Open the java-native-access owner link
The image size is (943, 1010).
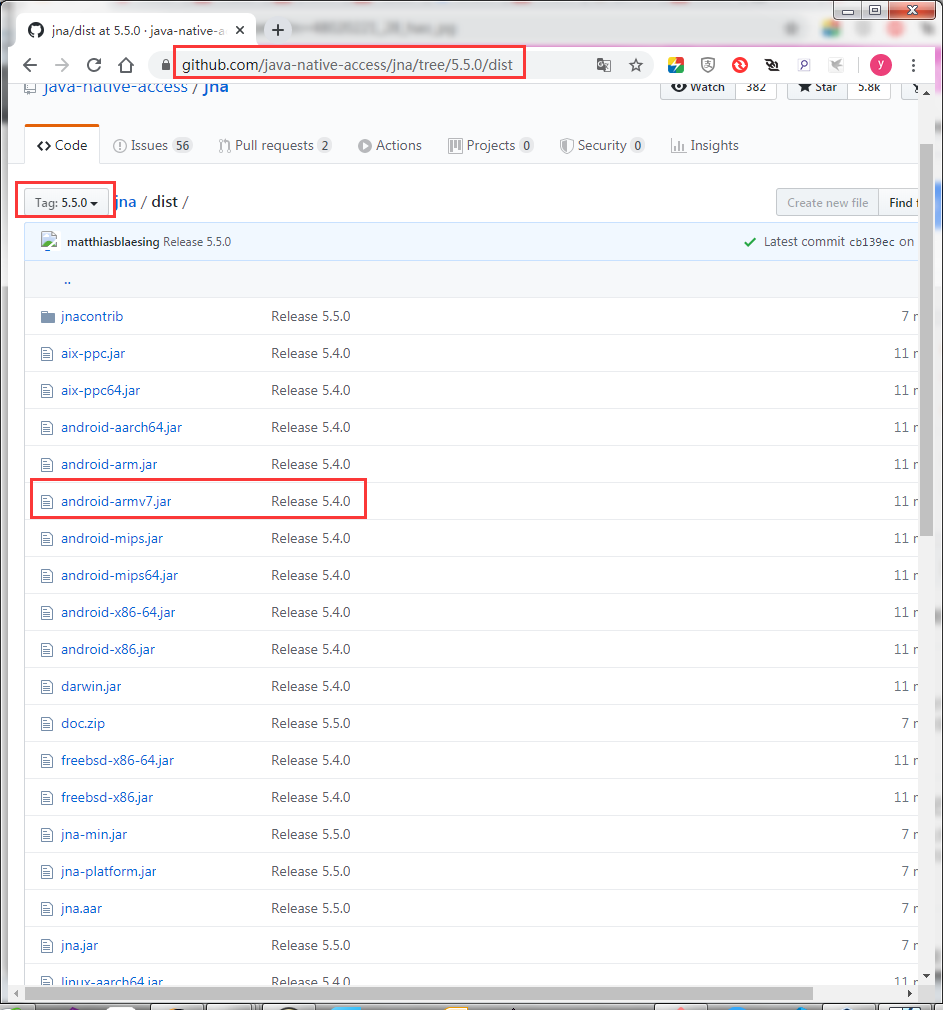[115, 88]
